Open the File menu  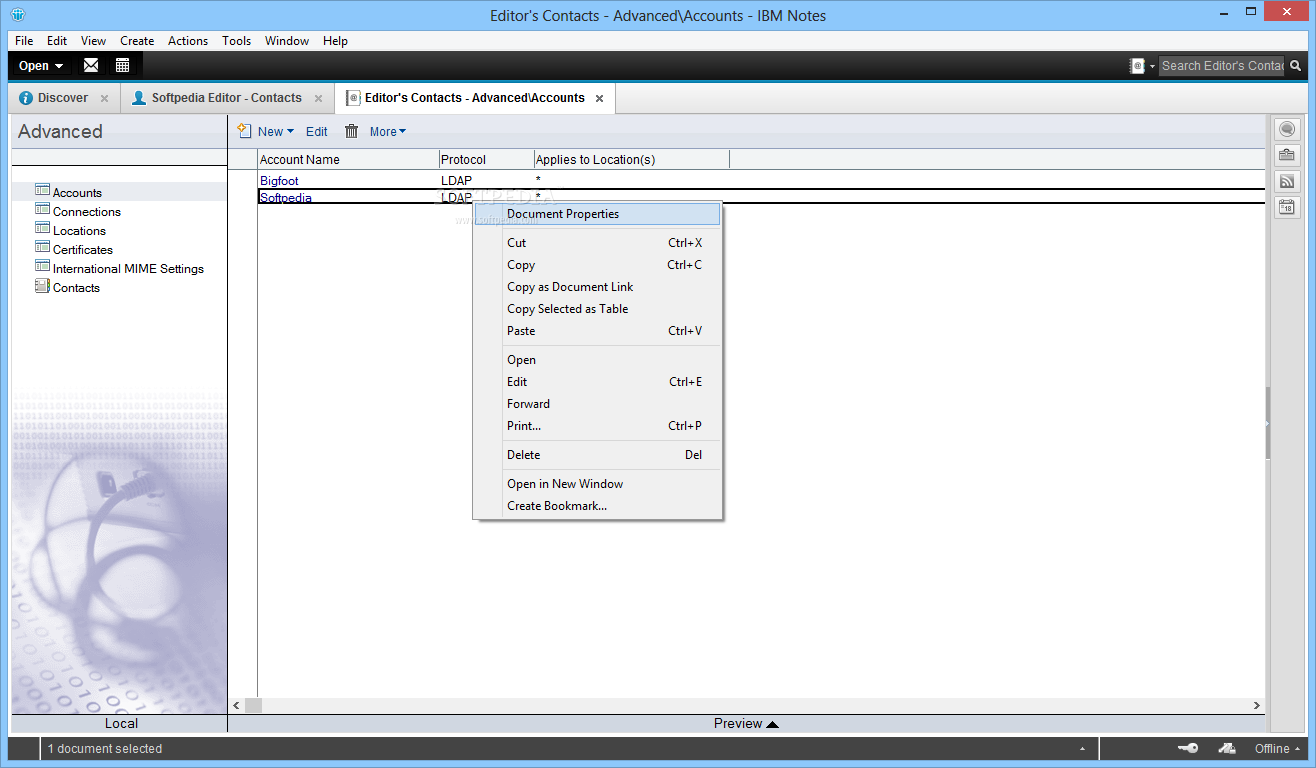[x=24, y=41]
